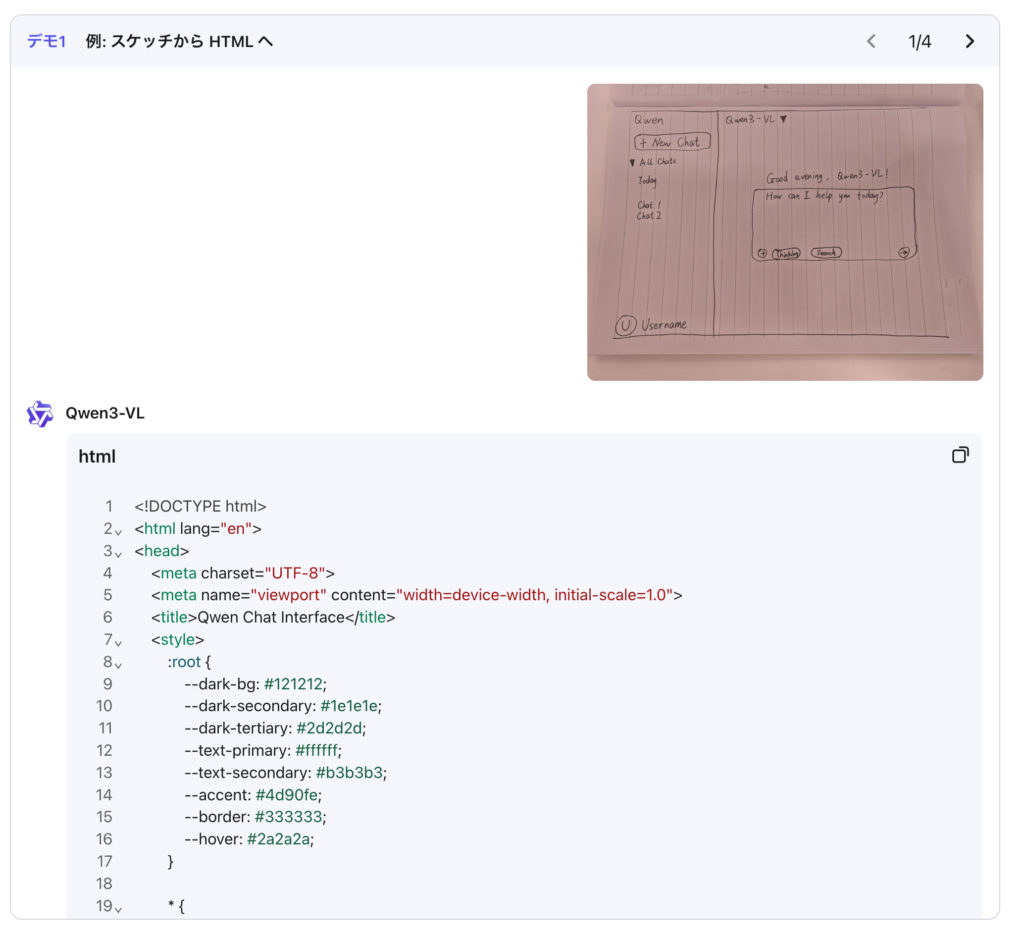
Task: Fold the :root rule on line 8
Action: coord(118,664)
